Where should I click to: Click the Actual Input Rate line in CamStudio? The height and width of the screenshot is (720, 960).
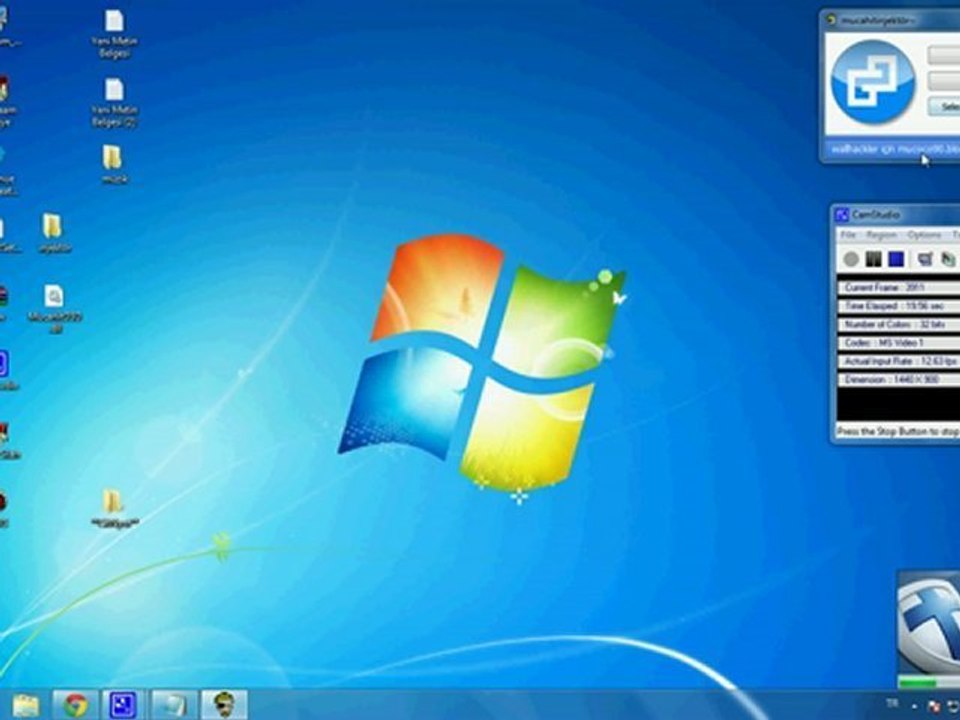pyautogui.click(x=898, y=361)
